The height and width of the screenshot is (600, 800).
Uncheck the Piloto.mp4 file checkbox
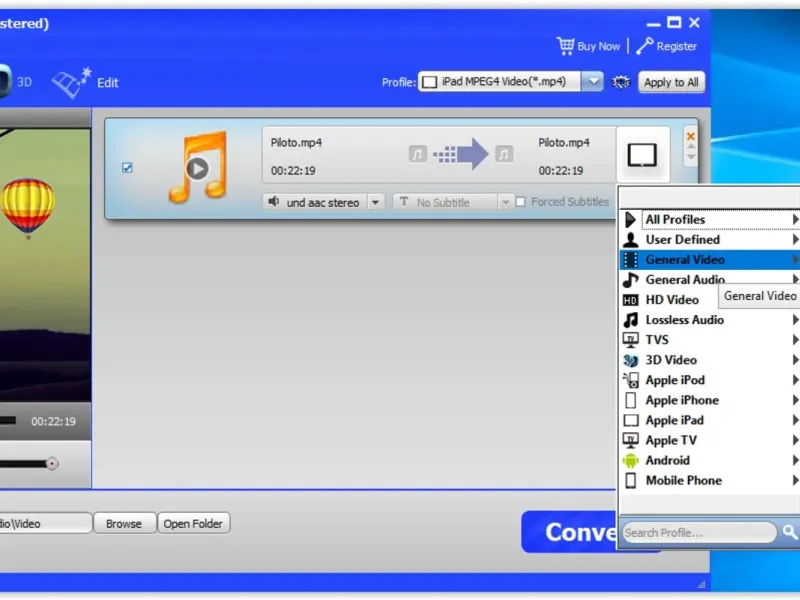tap(127, 167)
